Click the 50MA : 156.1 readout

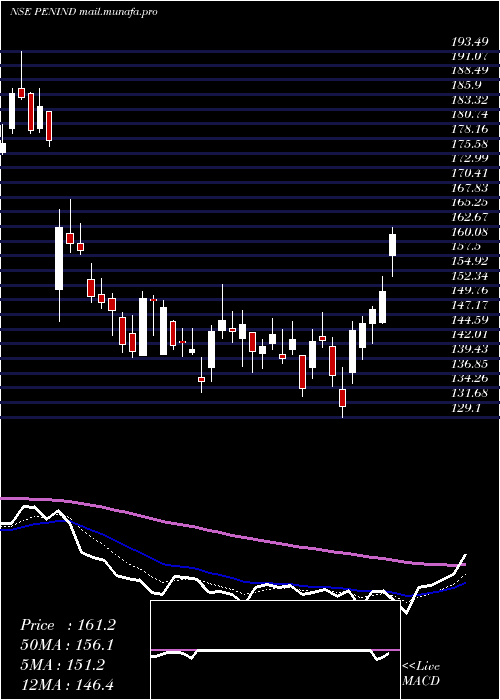pos(67,645)
